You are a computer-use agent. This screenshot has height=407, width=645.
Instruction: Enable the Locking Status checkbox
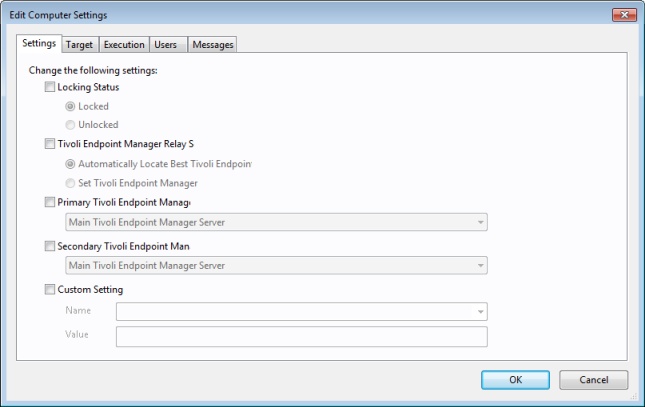pos(51,88)
